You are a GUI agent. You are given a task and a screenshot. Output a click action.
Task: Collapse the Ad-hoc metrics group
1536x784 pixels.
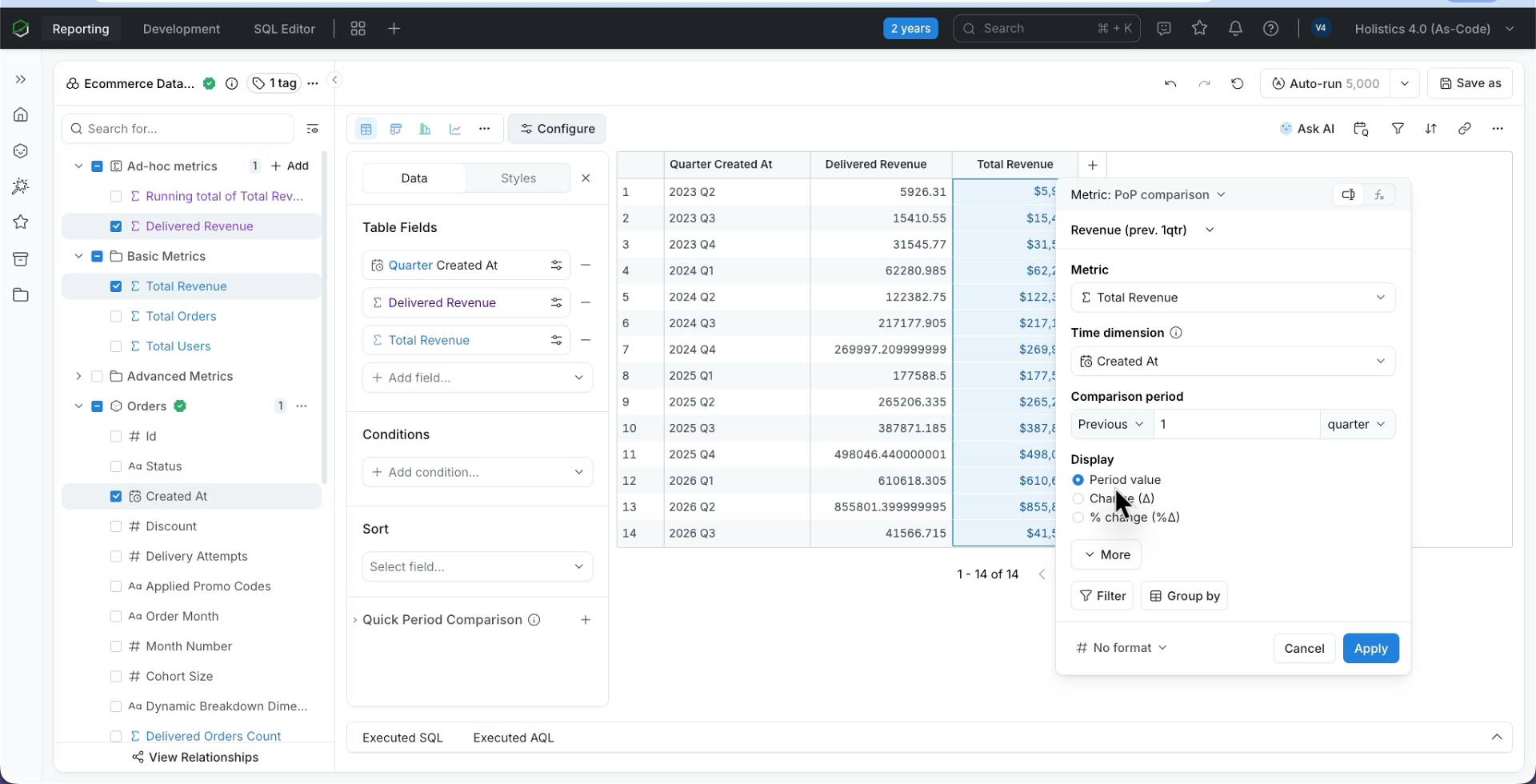tap(78, 166)
